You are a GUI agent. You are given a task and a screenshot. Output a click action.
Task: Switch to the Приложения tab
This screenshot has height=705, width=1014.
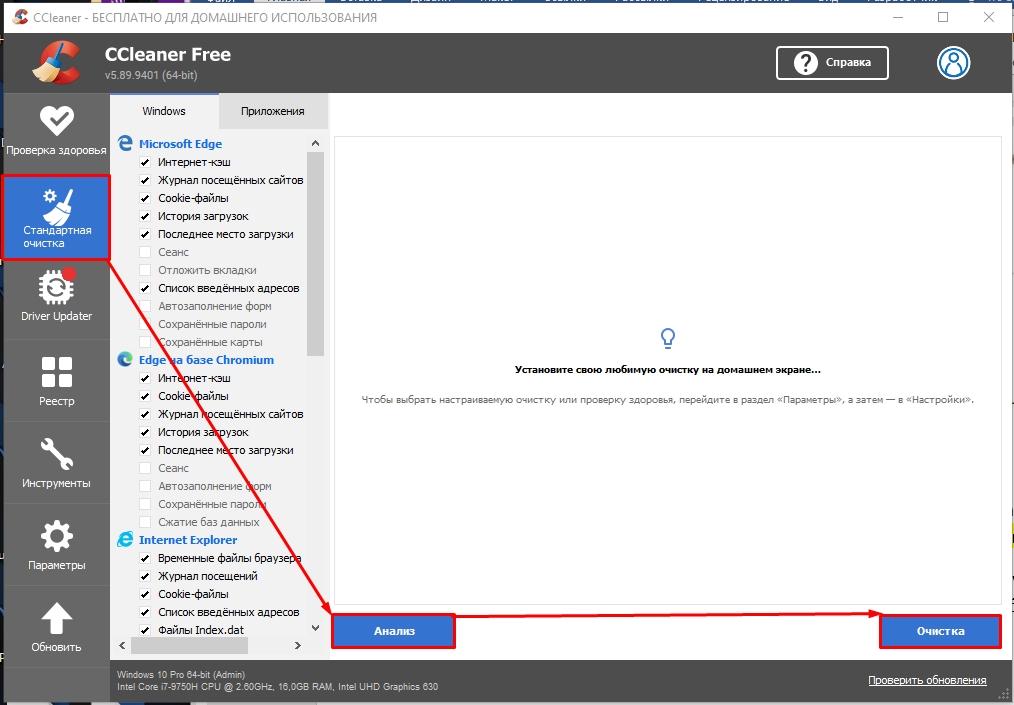[273, 111]
